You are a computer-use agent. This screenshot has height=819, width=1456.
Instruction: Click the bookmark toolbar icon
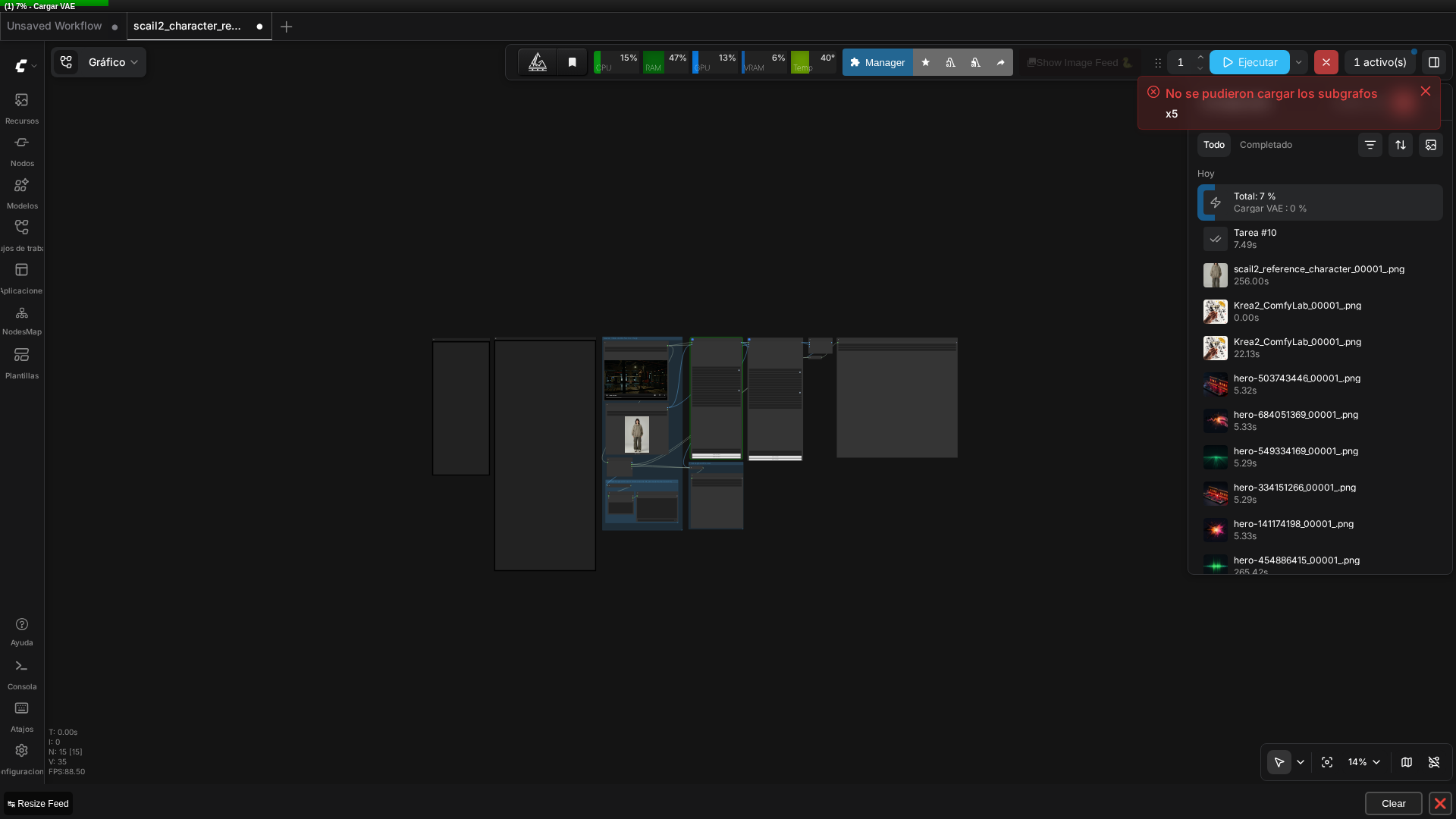click(x=573, y=62)
